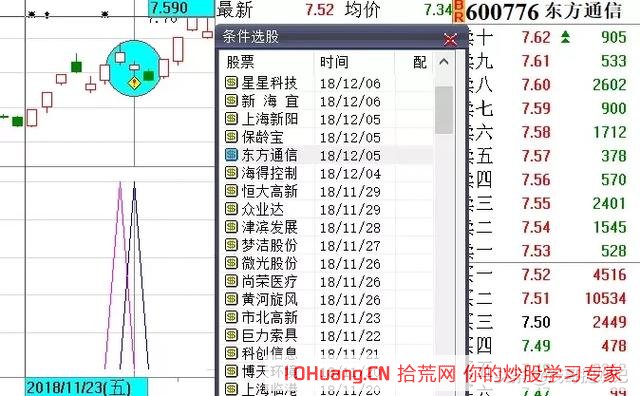Viewport: 640px width, 396px height.
Task: Click the 18/11/23 date cell
Action: 350,318
